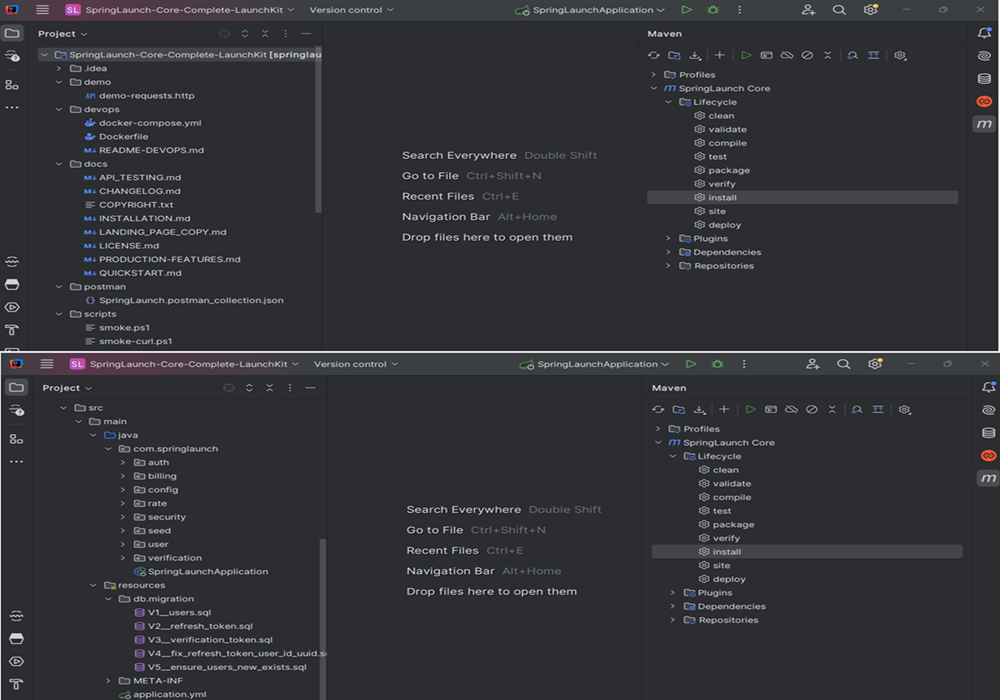Hide top window Project panel with minus icon
The width and height of the screenshot is (1000, 700).
[x=306, y=34]
